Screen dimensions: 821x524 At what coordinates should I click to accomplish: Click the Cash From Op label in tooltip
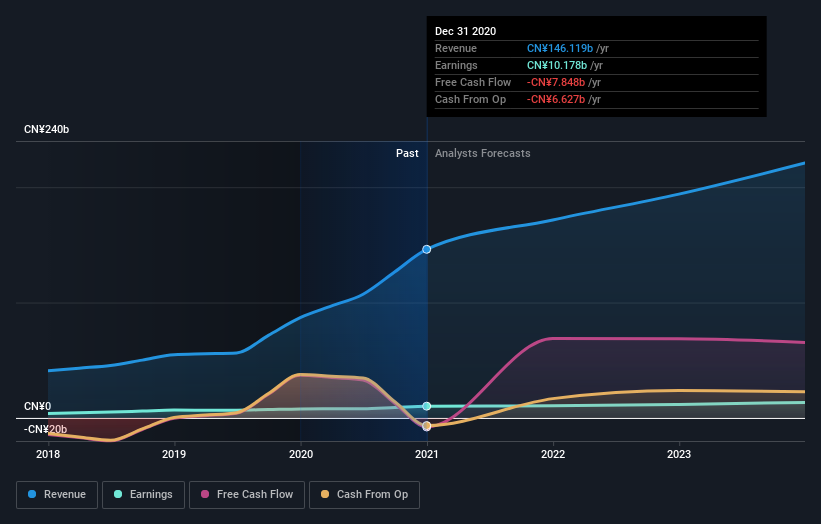470,99
